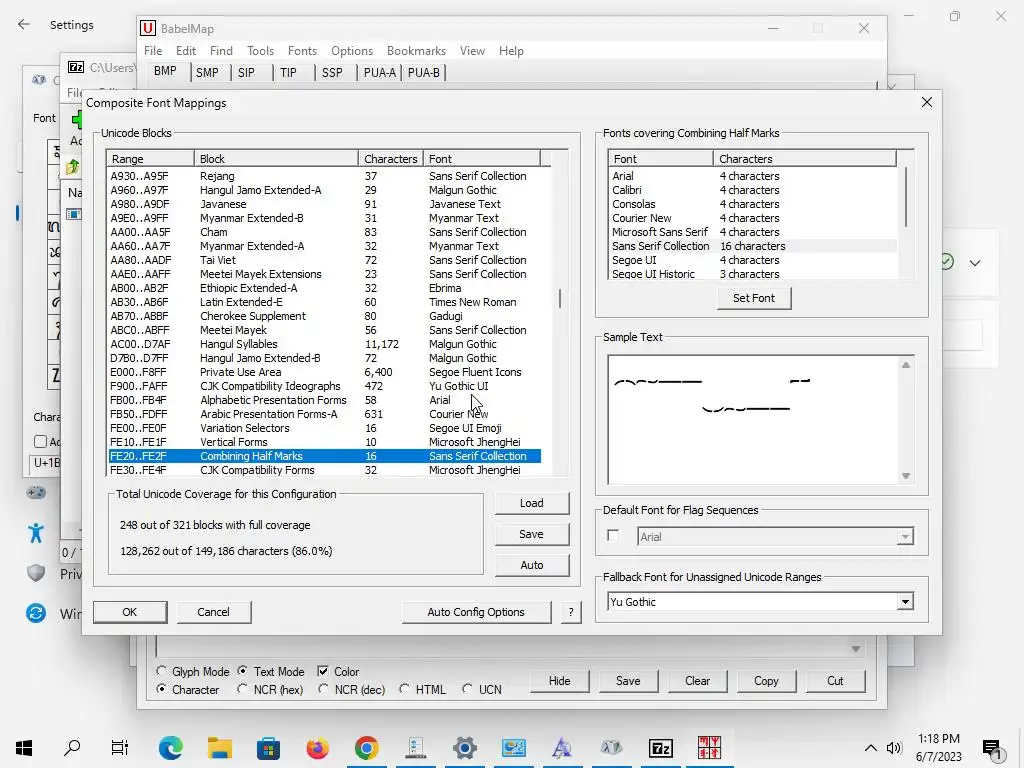Viewport: 1024px width, 768px height.
Task: Close the Composite Font Mappings dialog
Action: 927,103
